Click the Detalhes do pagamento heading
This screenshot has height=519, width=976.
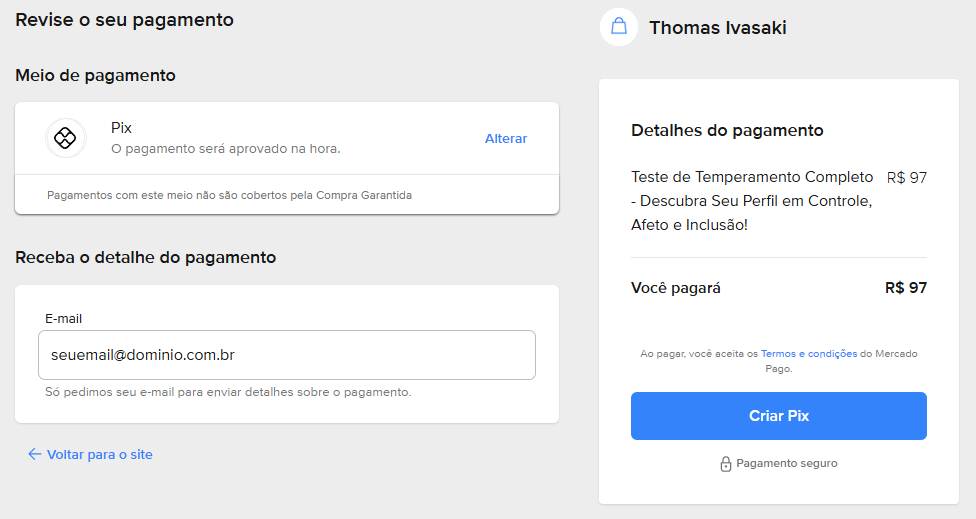pos(727,130)
